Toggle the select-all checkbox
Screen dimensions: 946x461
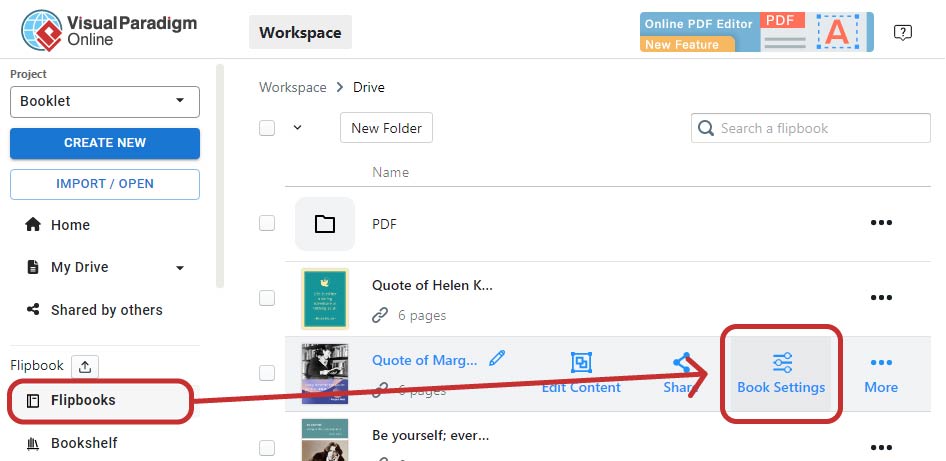(267, 128)
